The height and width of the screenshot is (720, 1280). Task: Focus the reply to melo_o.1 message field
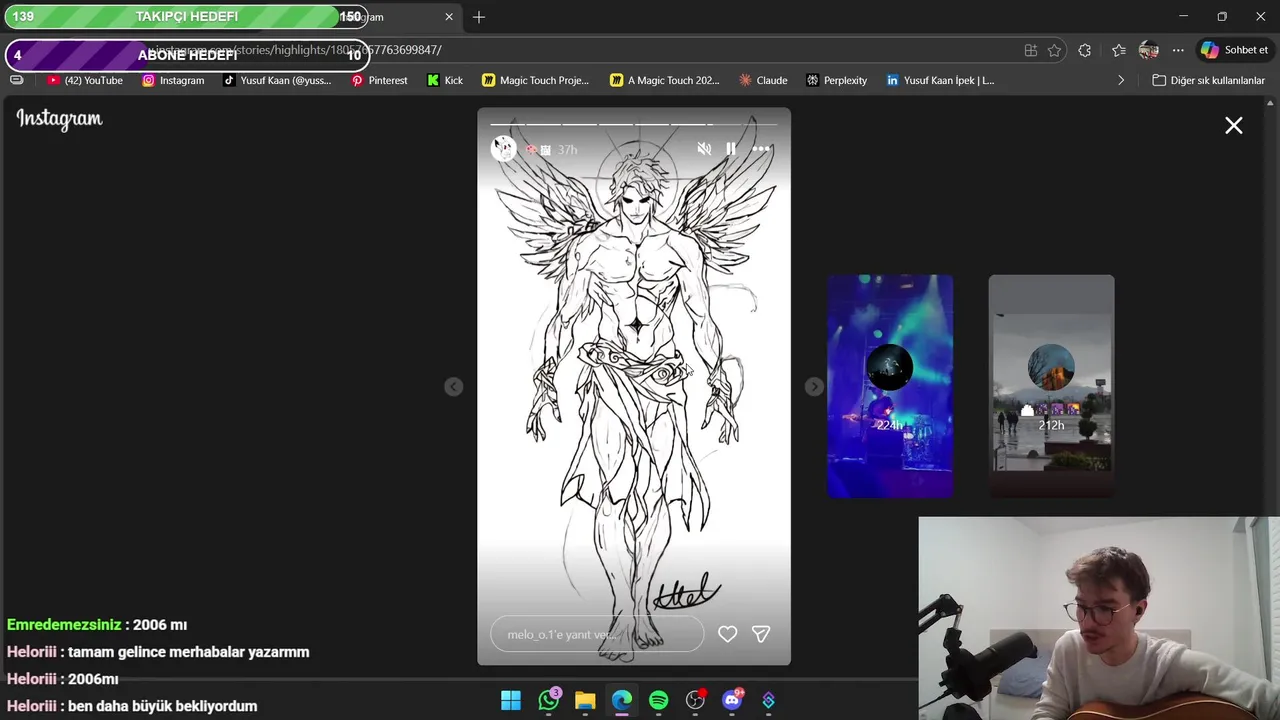[x=597, y=634]
